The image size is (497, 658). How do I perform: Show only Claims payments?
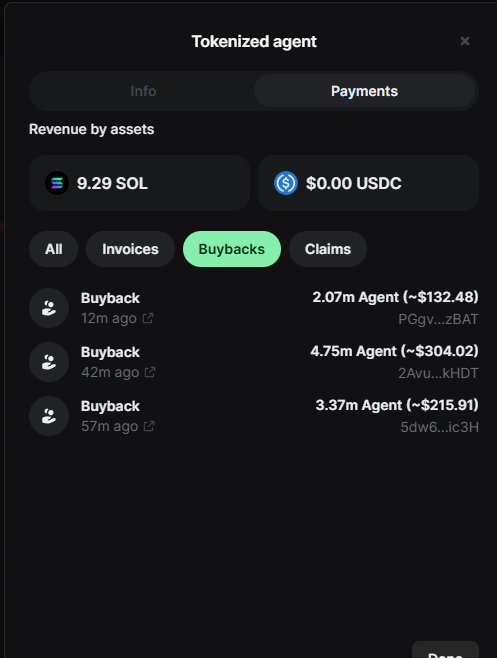[x=328, y=249]
